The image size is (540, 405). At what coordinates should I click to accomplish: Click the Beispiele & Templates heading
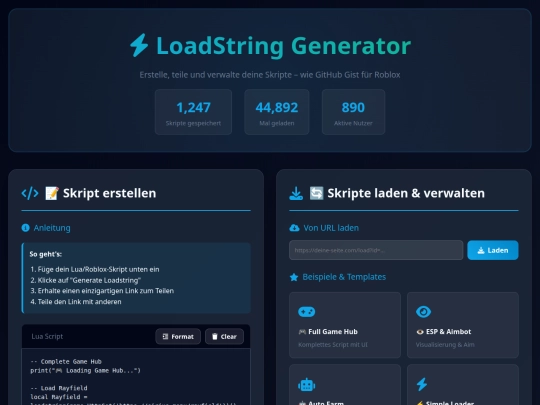click(344, 277)
